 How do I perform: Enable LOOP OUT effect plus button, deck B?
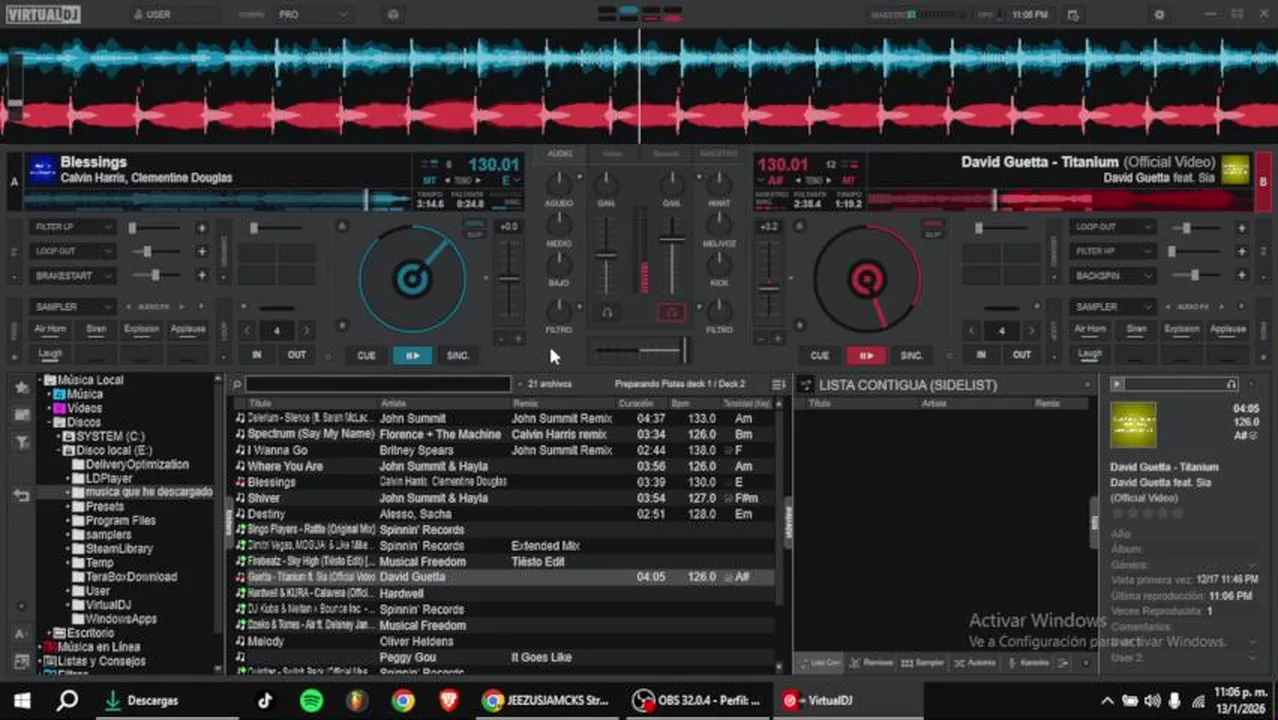coord(1241,228)
